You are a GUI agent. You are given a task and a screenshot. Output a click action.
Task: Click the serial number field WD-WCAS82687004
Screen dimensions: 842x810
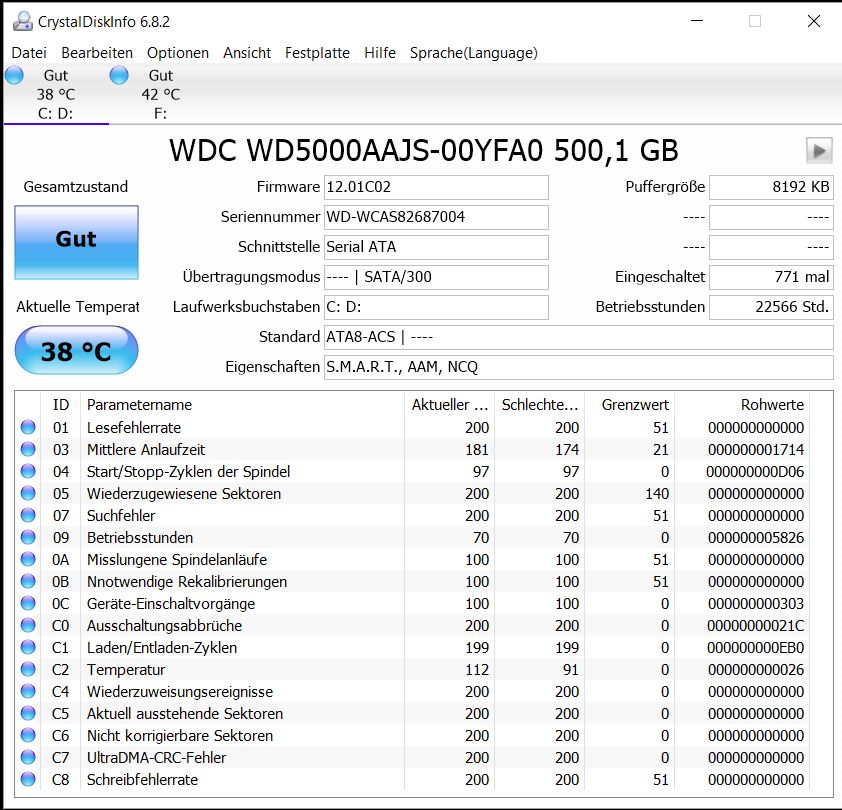point(436,217)
